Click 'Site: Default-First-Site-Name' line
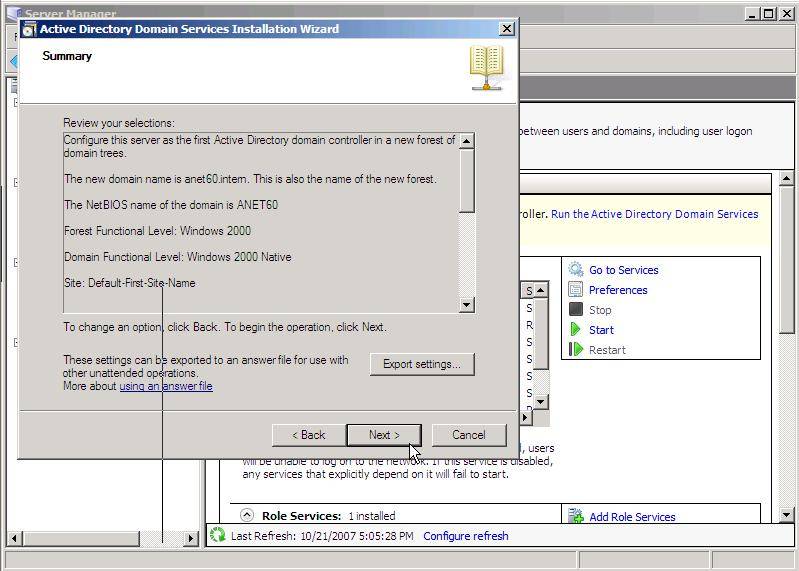The height and width of the screenshot is (571, 799). pyautogui.click(x=129, y=283)
